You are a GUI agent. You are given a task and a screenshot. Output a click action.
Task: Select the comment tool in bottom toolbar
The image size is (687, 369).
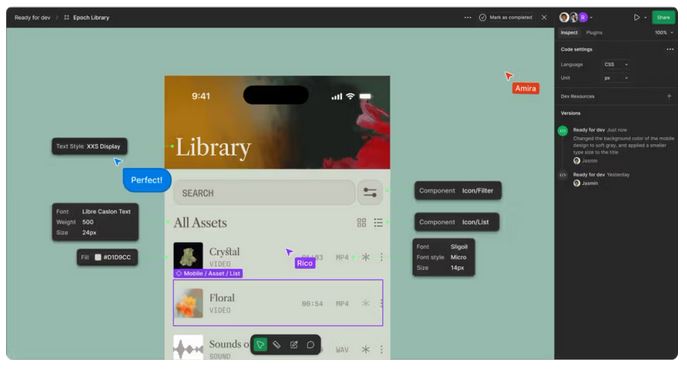310,345
